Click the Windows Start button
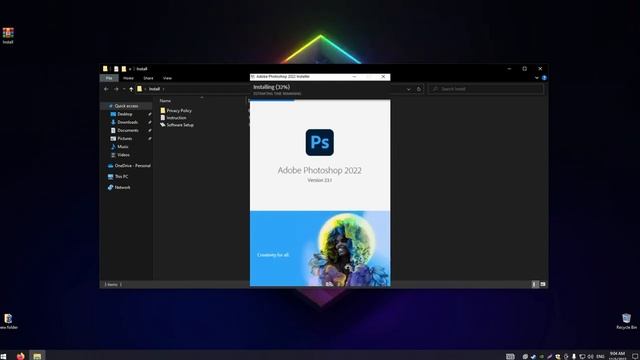 click(3, 356)
